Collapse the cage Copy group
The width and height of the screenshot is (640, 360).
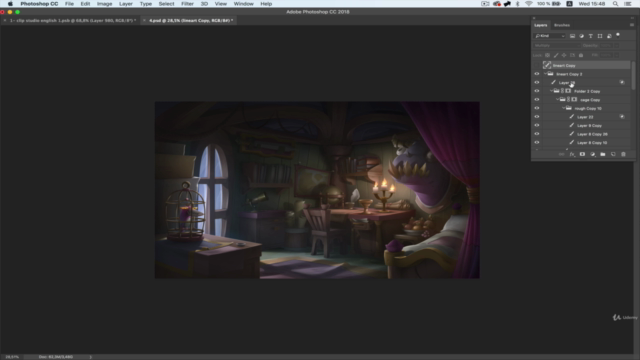pyautogui.click(x=558, y=100)
